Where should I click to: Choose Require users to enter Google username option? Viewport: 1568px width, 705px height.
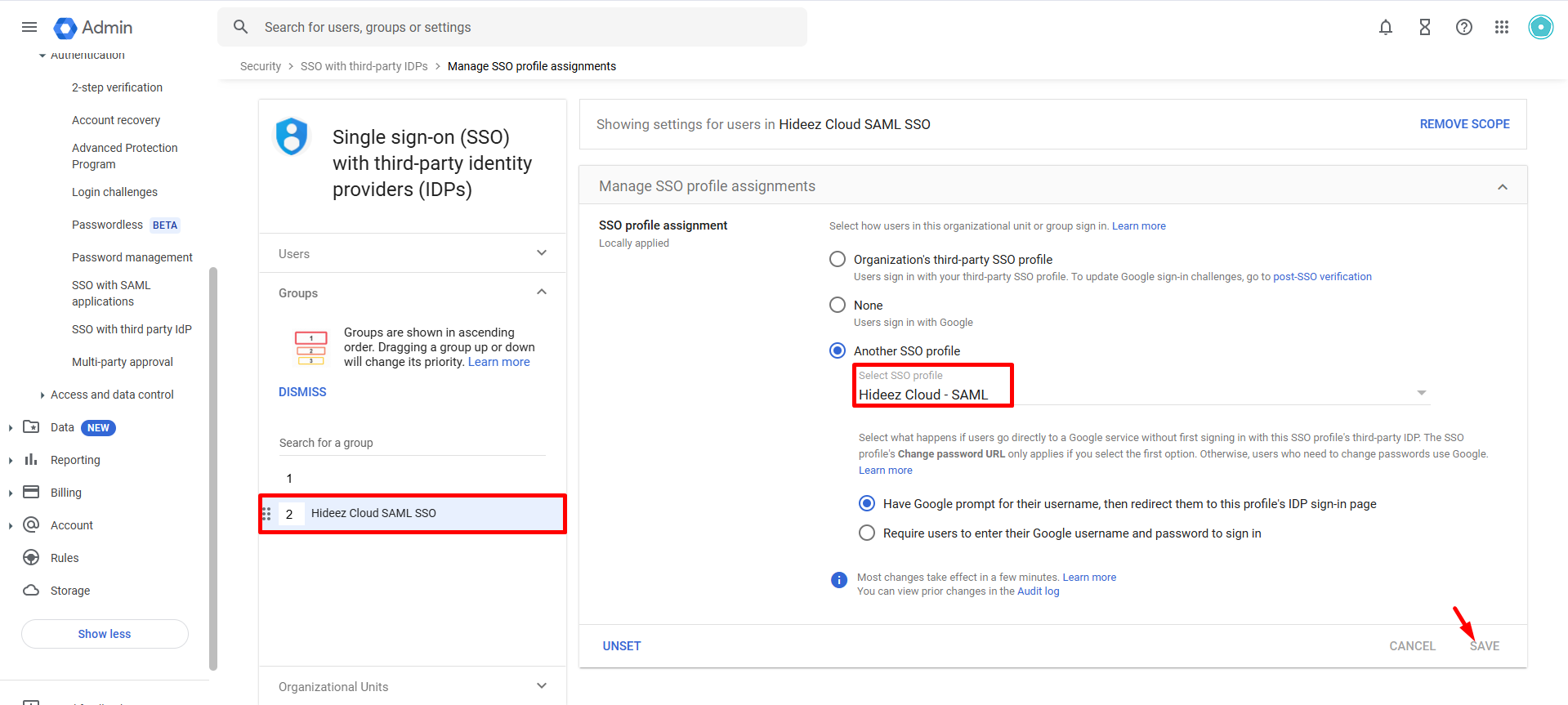[867, 533]
